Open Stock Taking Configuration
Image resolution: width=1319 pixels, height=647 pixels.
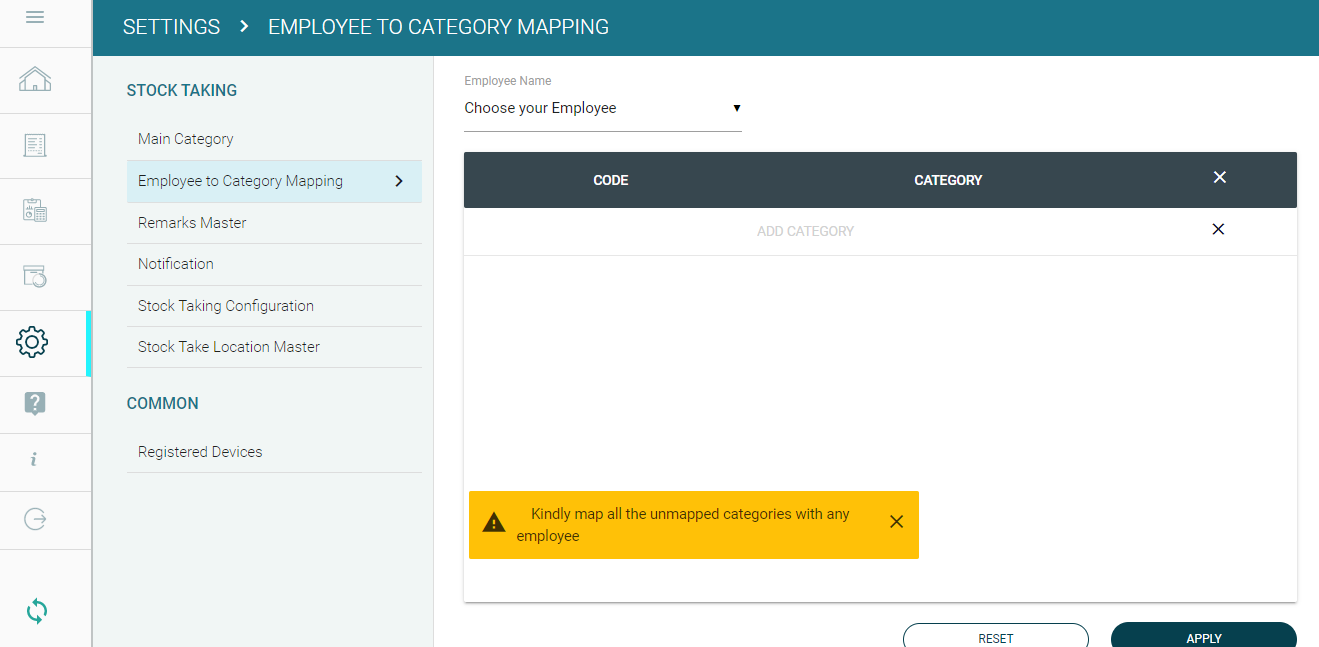pyautogui.click(x=226, y=306)
